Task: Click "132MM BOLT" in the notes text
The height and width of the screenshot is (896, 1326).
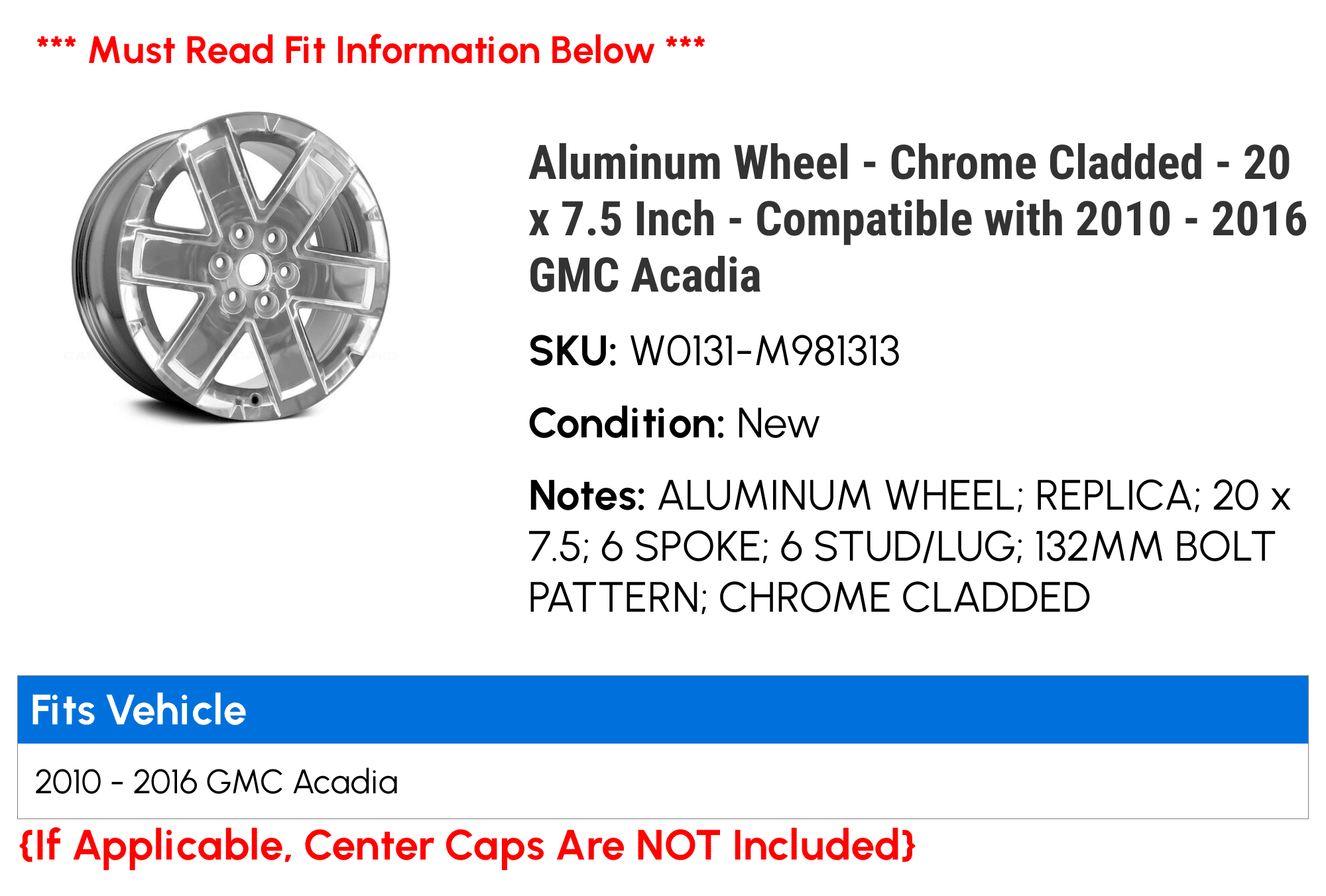Action: point(1154,547)
